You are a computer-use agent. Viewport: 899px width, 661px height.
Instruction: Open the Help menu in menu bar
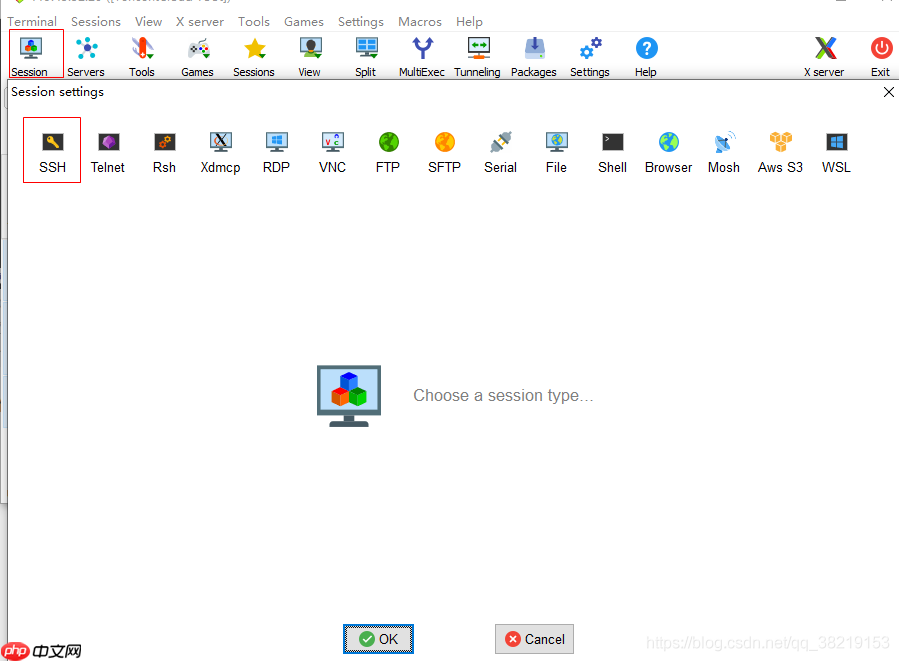coord(470,22)
